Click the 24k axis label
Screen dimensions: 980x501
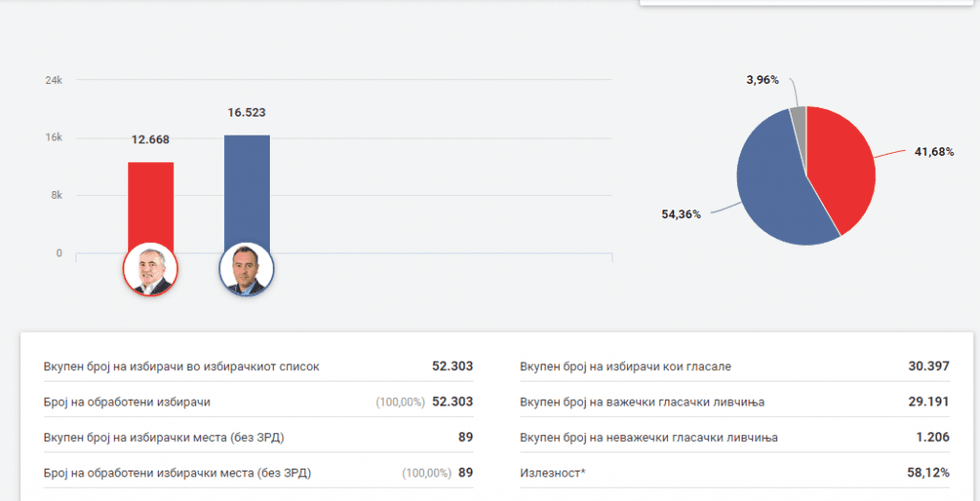54,80
